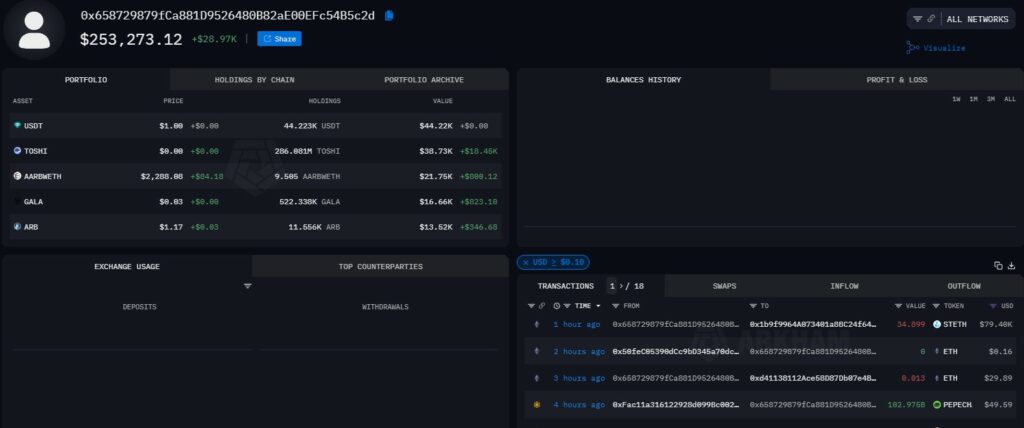
Task: Click the STETH token icon in first transaction
Action: click(x=937, y=324)
